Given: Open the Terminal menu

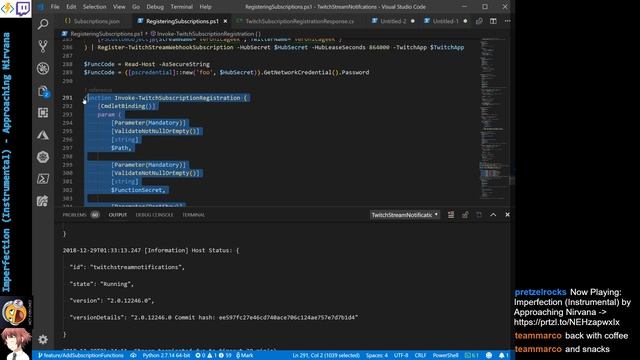Looking at the screenshot, I should 182,7.
